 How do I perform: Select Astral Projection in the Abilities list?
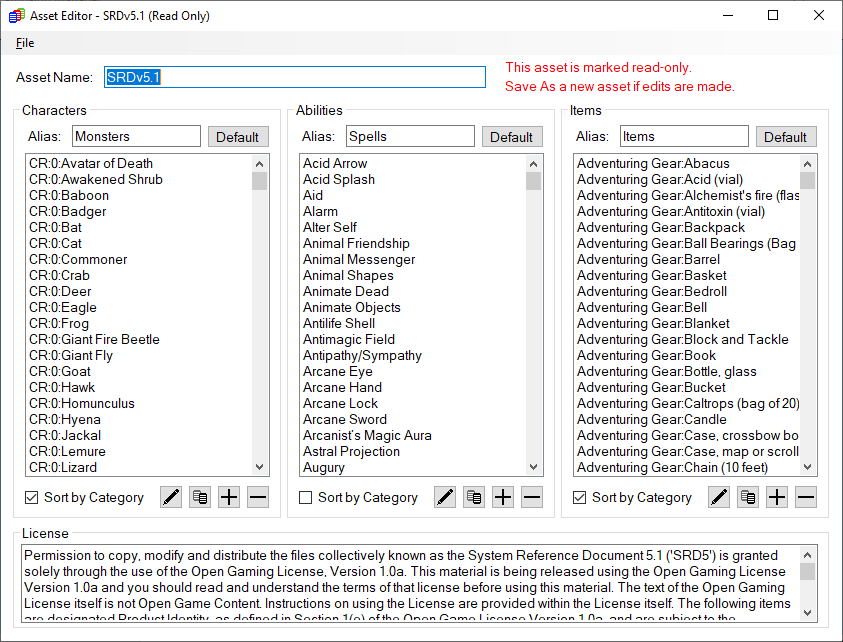(x=413, y=452)
